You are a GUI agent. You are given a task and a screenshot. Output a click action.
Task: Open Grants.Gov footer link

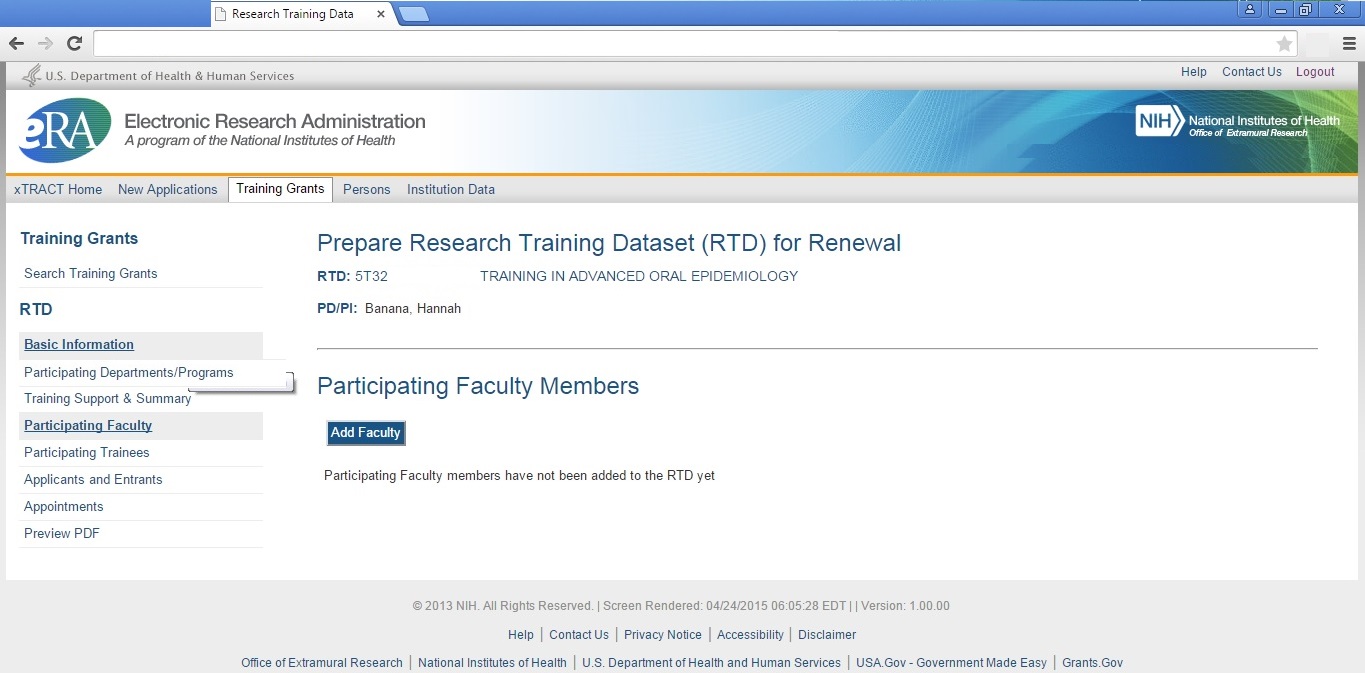(x=1092, y=663)
